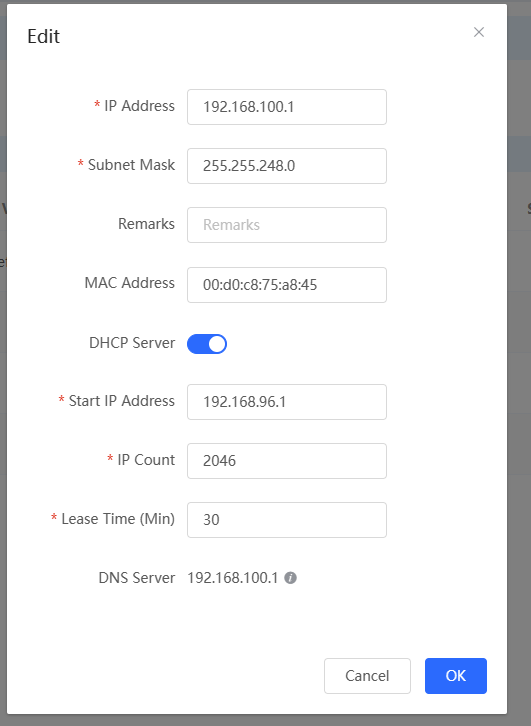531x726 pixels.
Task: Click the OK button
Action: point(456,676)
